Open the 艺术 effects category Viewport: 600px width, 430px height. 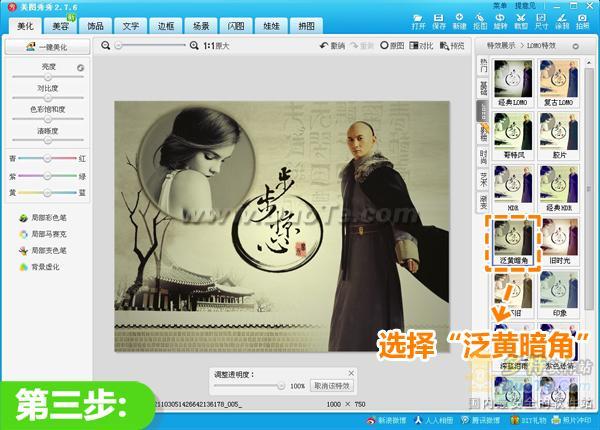[x=483, y=180]
